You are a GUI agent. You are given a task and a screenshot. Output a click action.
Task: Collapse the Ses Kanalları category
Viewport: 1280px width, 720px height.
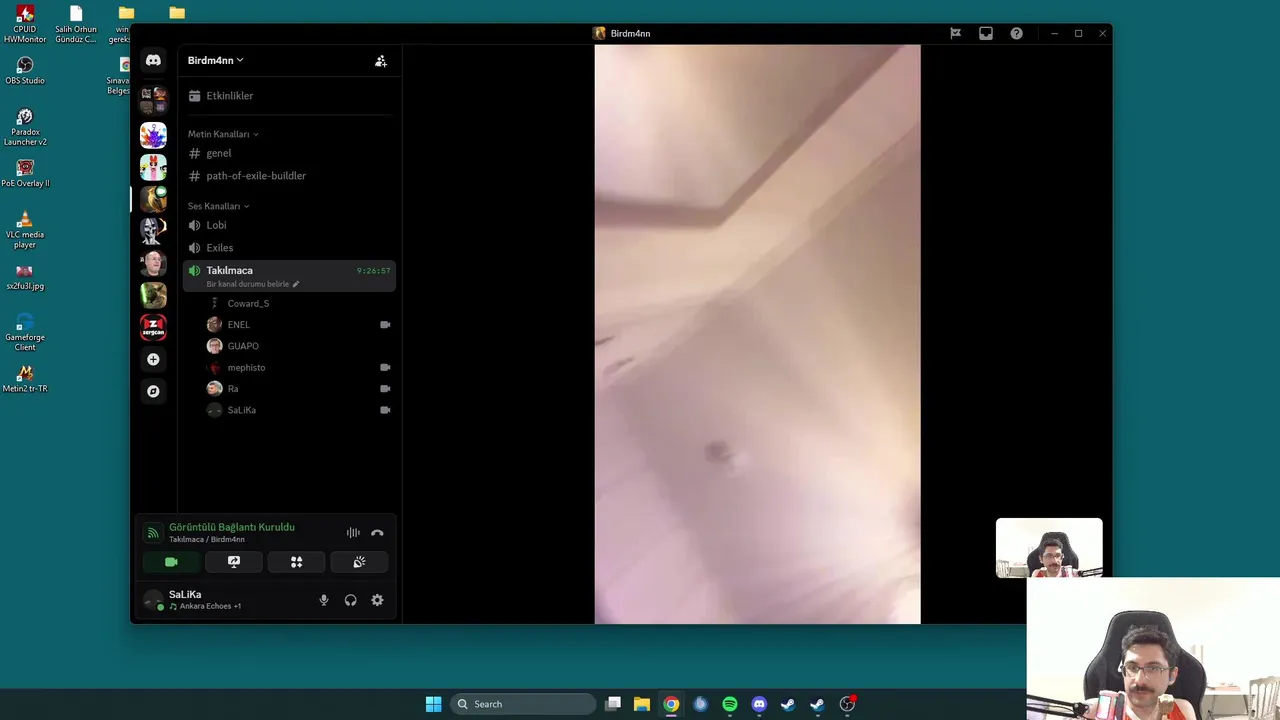[218, 206]
